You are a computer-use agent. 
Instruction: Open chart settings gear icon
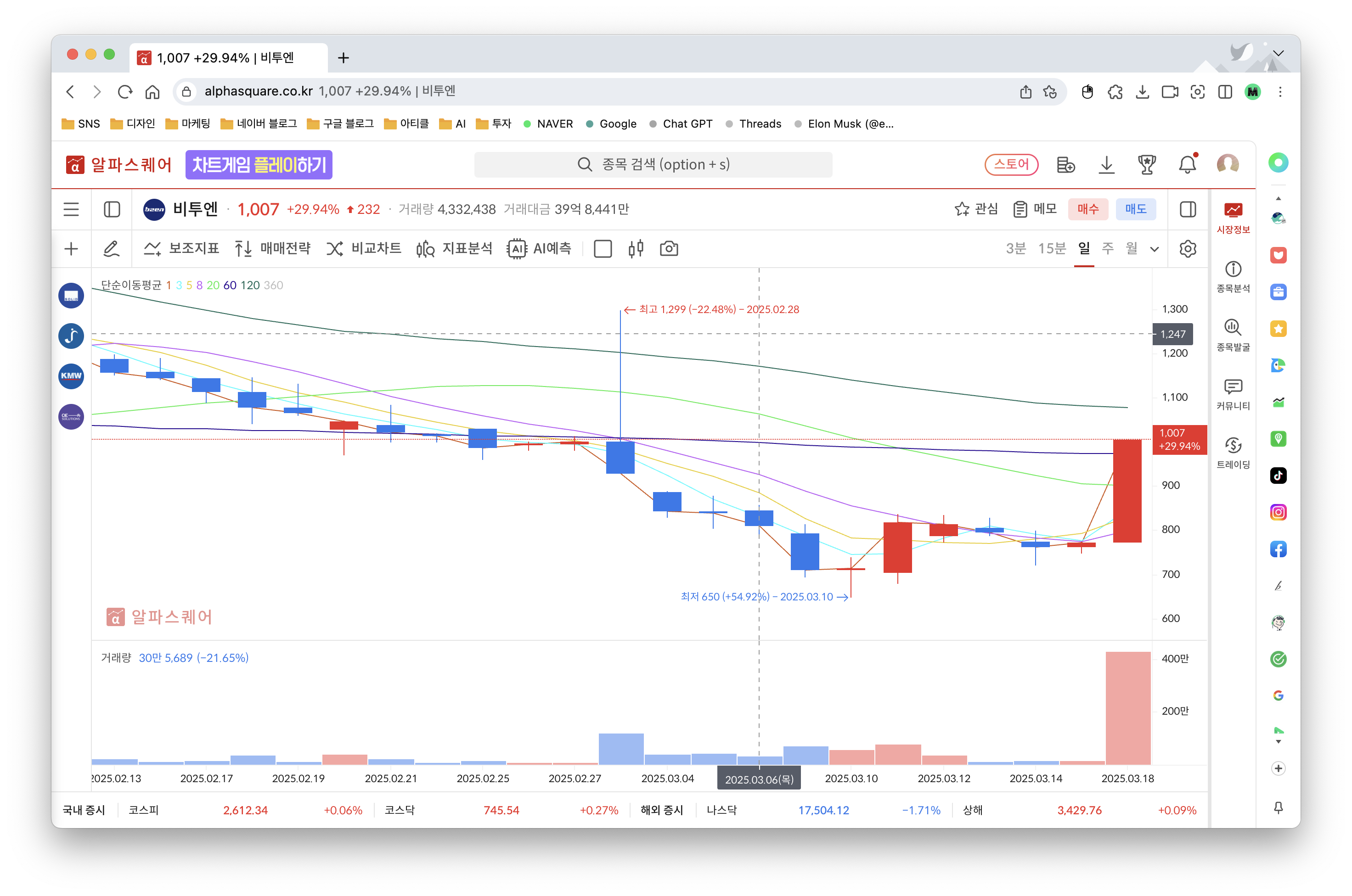pyautogui.click(x=1187, y=249)
